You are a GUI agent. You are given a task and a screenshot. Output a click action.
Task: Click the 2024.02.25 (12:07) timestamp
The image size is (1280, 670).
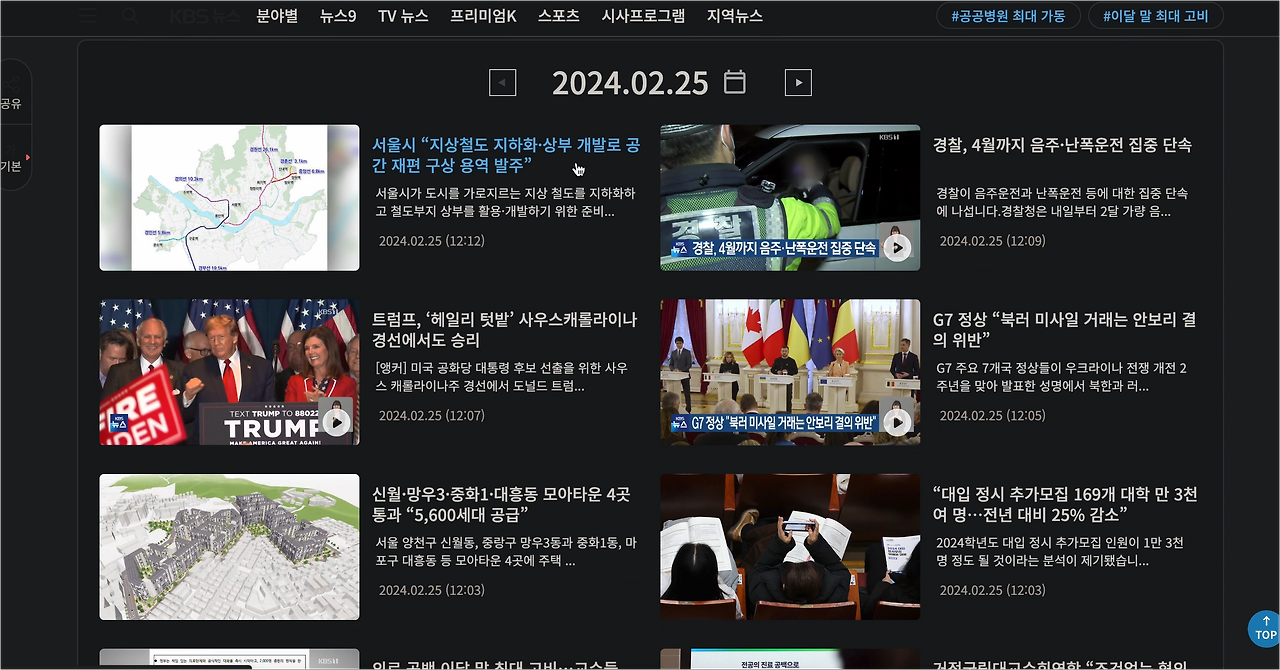tap(432, 416)
